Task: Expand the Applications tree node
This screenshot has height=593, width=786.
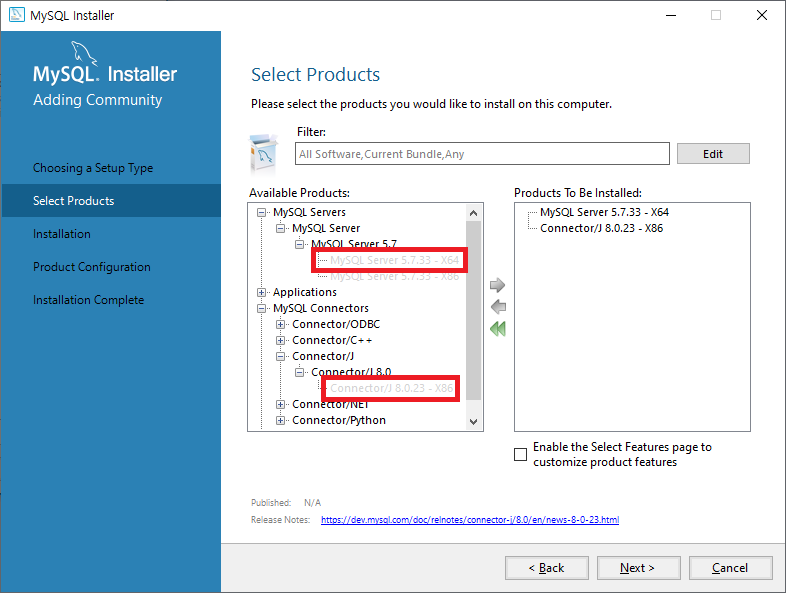Action: (261, 292)
